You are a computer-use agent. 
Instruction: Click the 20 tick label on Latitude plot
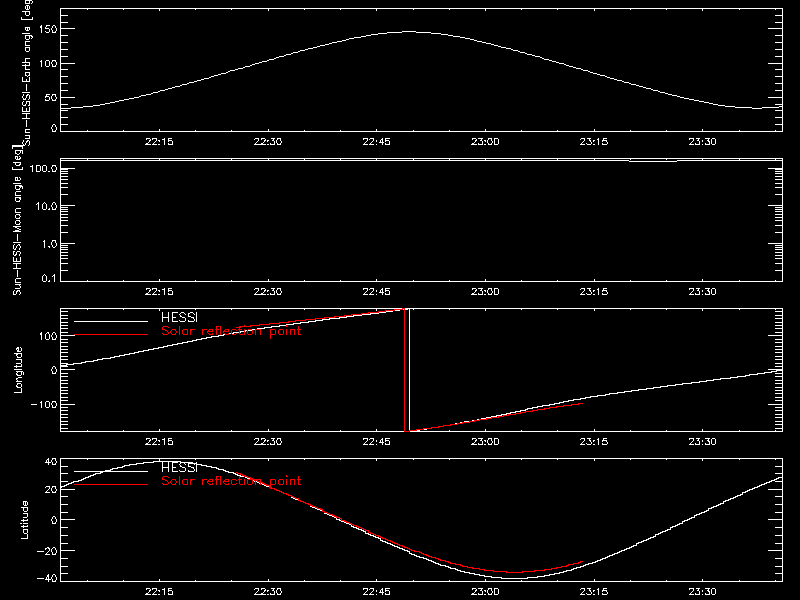coord(51,490)
